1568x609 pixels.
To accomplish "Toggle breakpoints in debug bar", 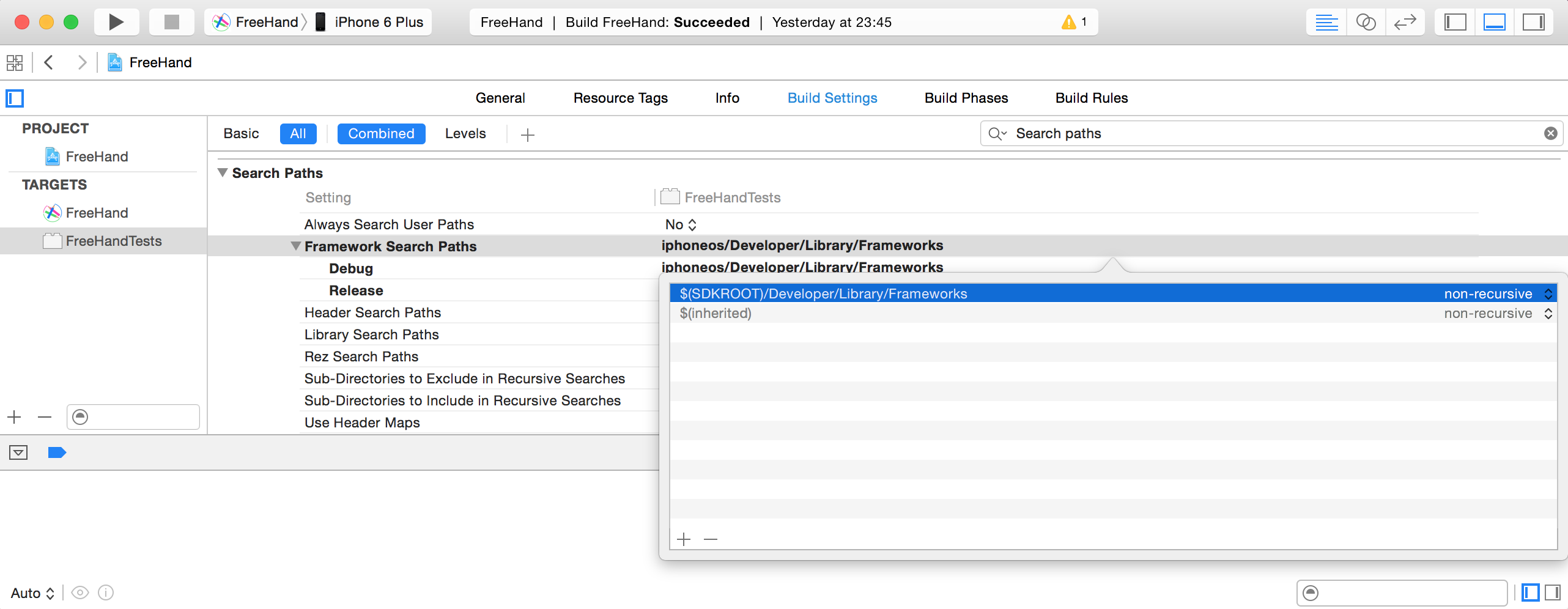I will pyautogui.click(x=57, y=452).
